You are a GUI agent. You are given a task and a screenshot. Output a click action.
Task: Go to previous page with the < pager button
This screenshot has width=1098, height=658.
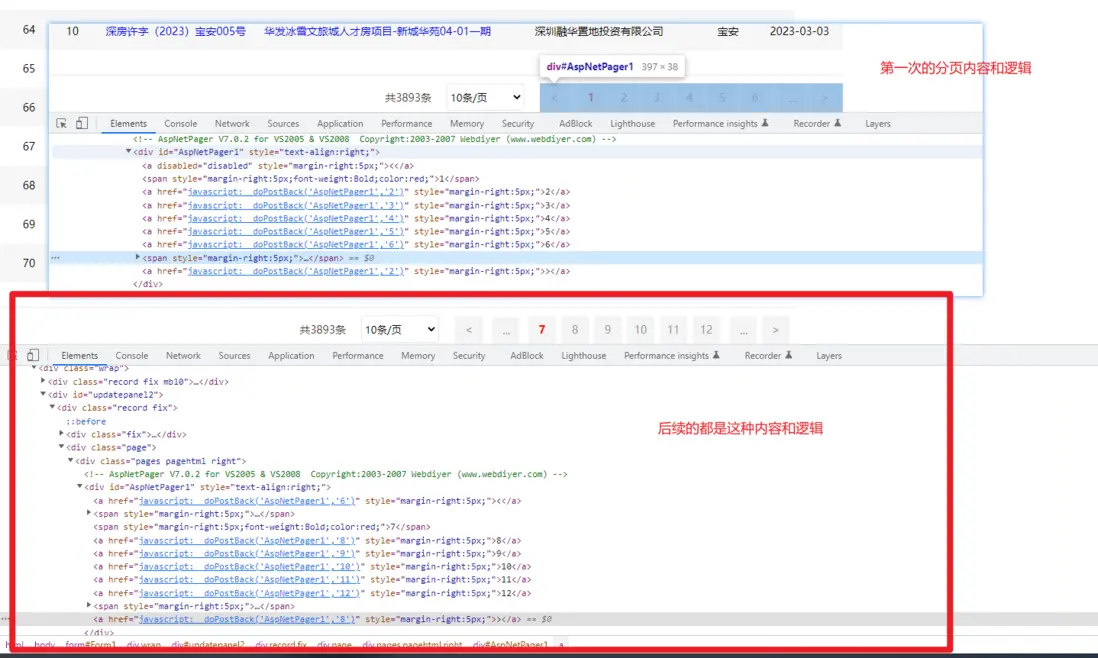click(x=469, y=330)
